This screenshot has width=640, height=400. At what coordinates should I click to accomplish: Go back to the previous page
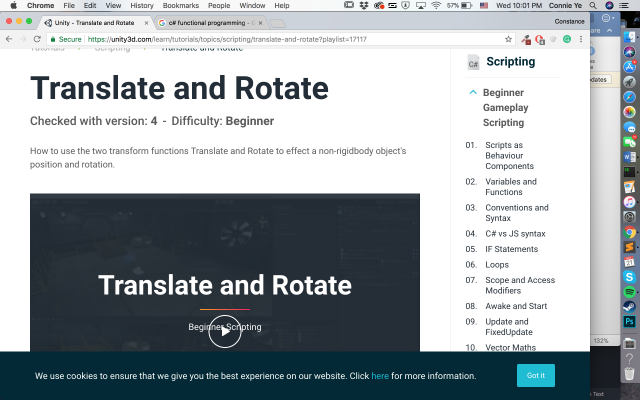9,39
